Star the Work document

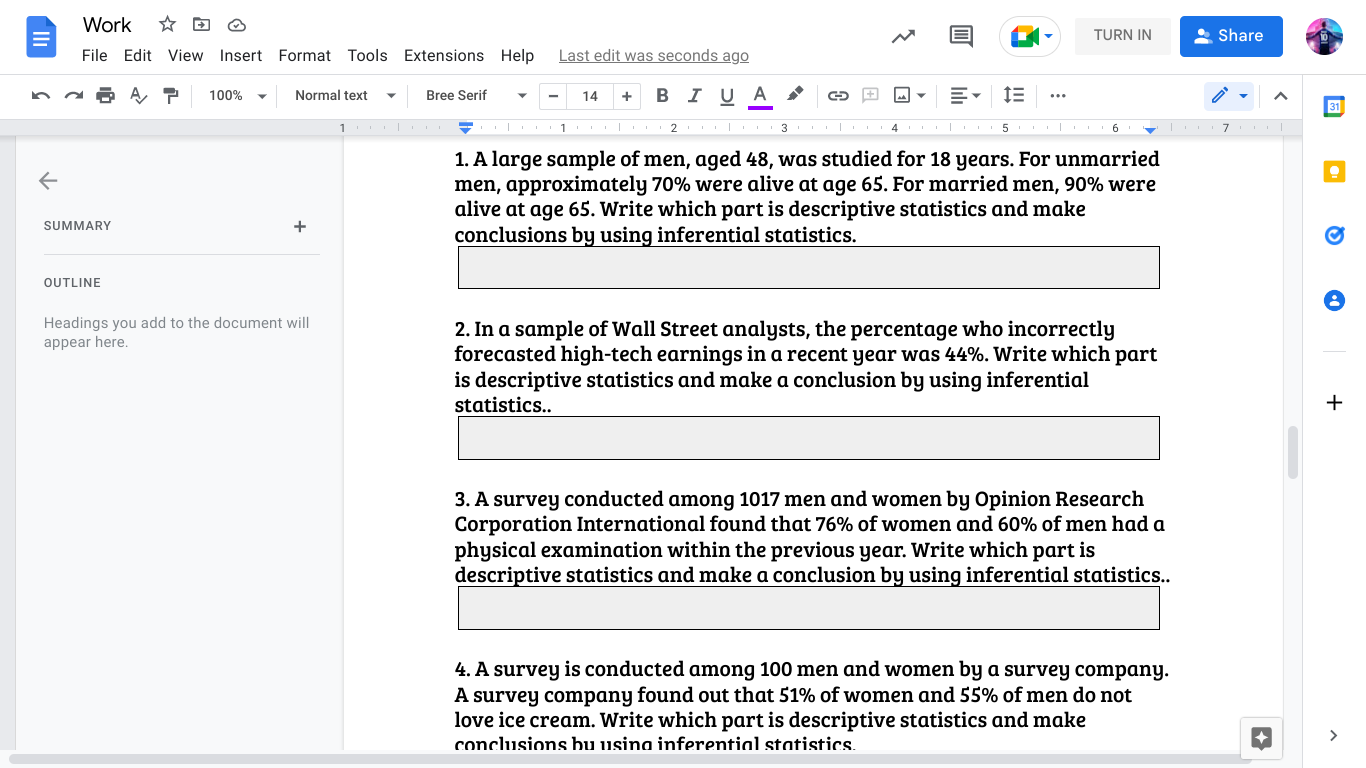[167, 24]
